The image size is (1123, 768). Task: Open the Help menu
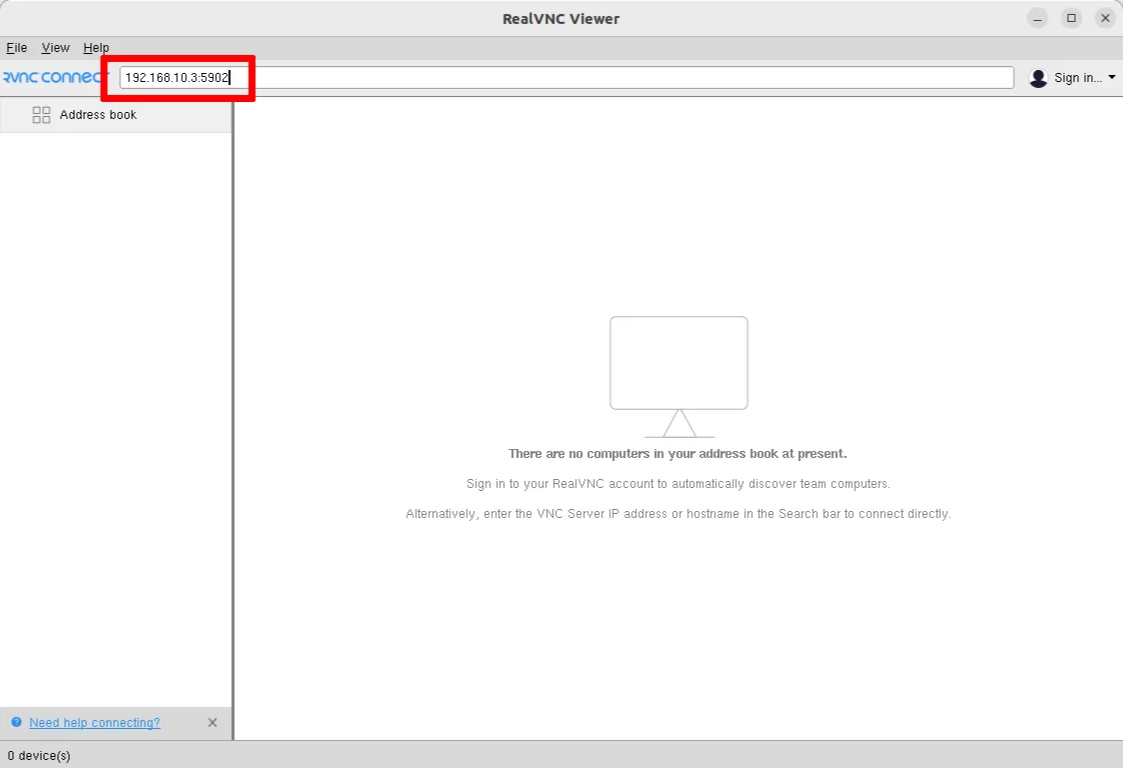click(x=96, y=48)
